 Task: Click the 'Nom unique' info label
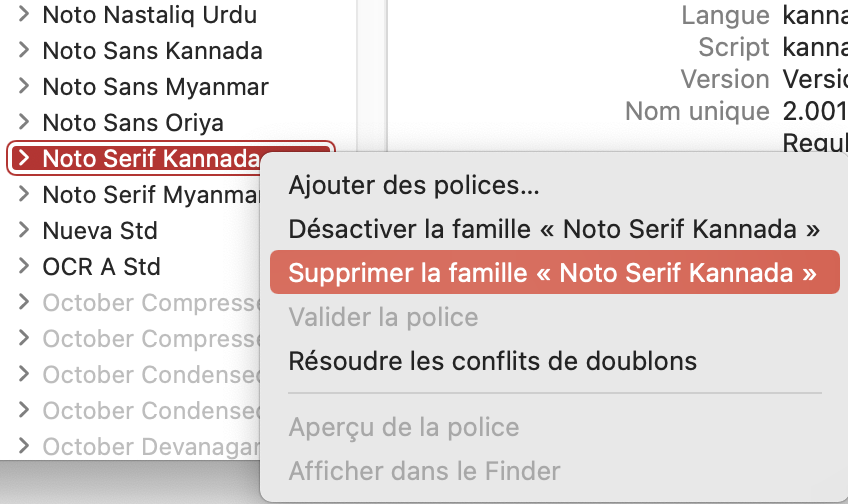[697, 111]
